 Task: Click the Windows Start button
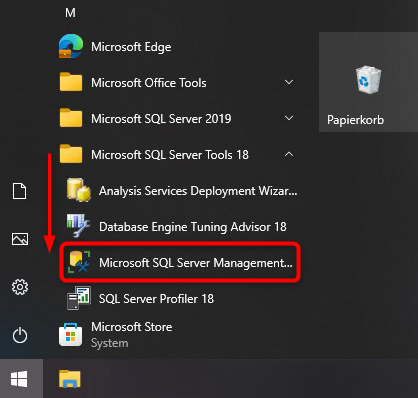pyautogui.click(x=19, y=379)
